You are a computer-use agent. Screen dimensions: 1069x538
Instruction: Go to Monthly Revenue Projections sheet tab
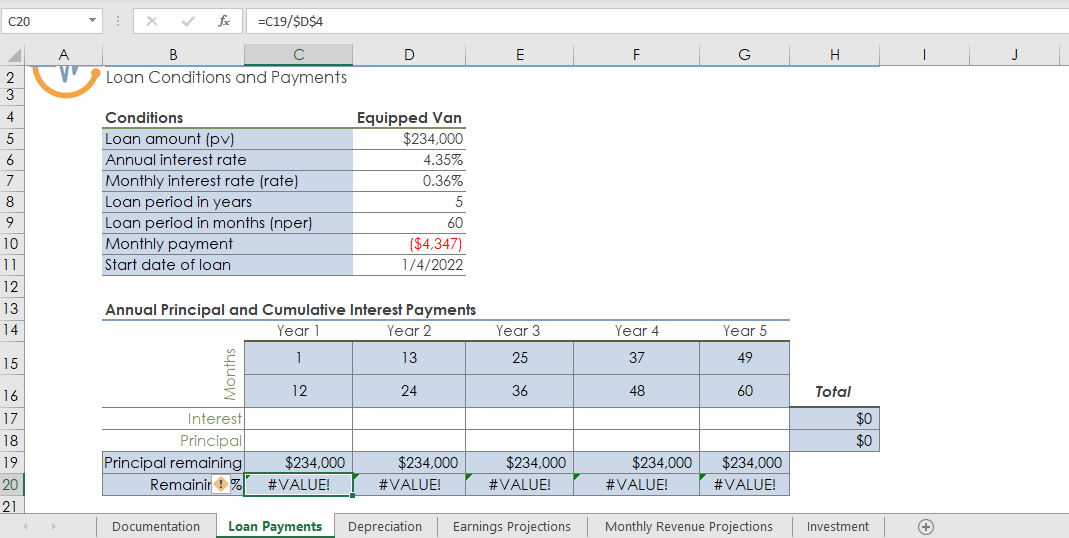689,526
